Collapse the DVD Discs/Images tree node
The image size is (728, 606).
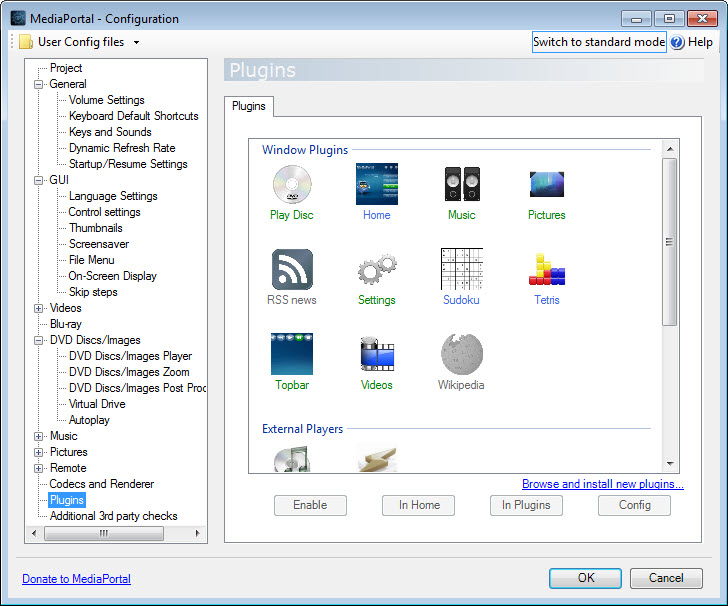pos(39,340)
